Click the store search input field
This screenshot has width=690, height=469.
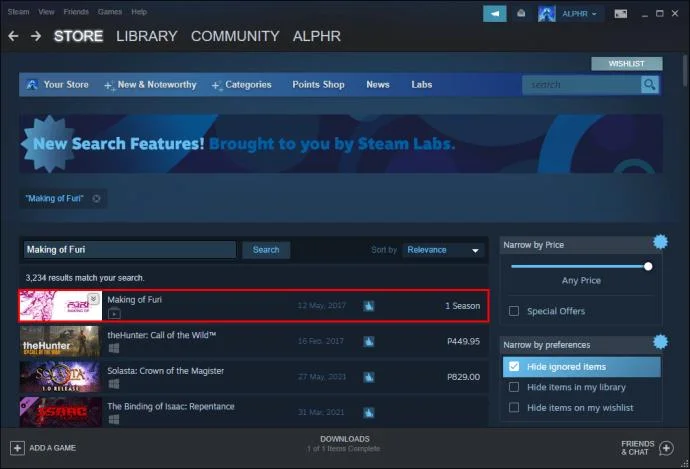click(x=581, y=84)
